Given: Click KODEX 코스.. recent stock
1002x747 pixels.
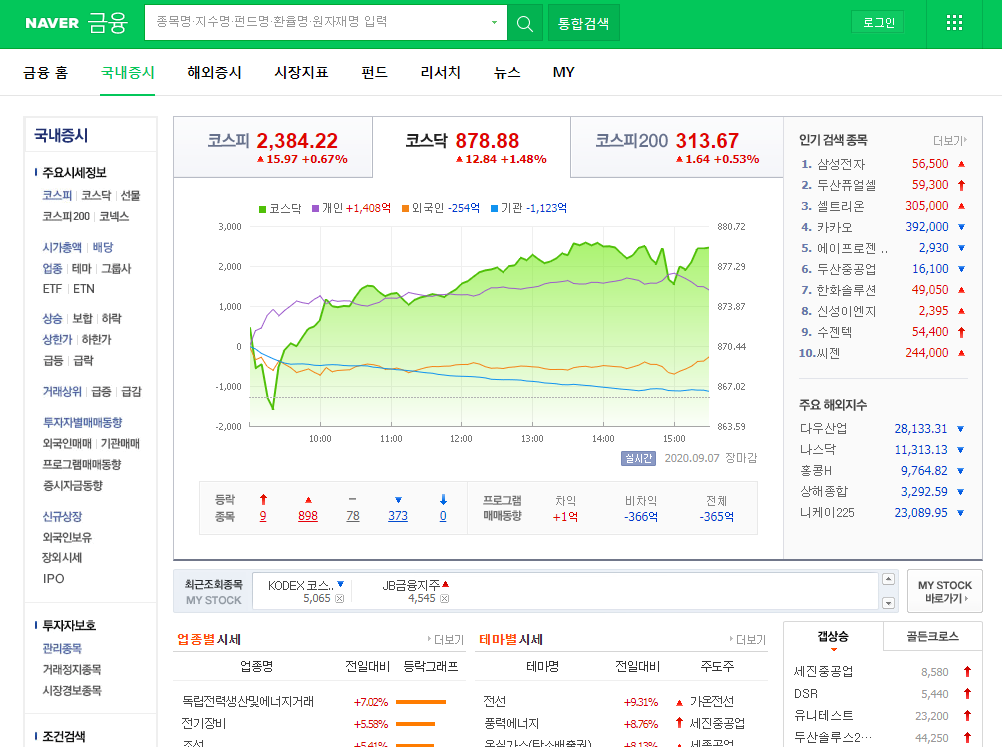Looking at the screenshot, I should [x=300, y=585].
